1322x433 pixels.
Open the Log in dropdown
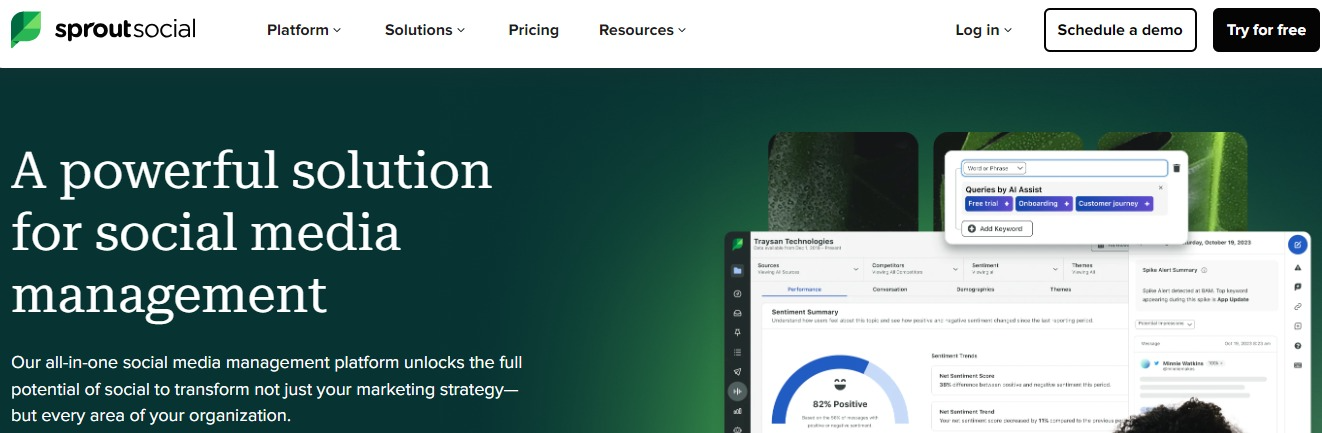point(983,30)
